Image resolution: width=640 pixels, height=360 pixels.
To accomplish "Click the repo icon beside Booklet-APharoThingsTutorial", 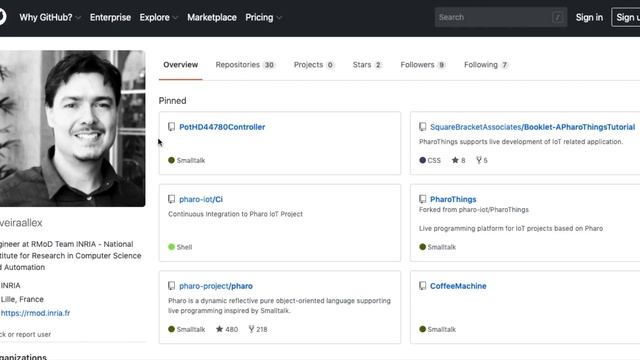I will click(x=422, y=127).
